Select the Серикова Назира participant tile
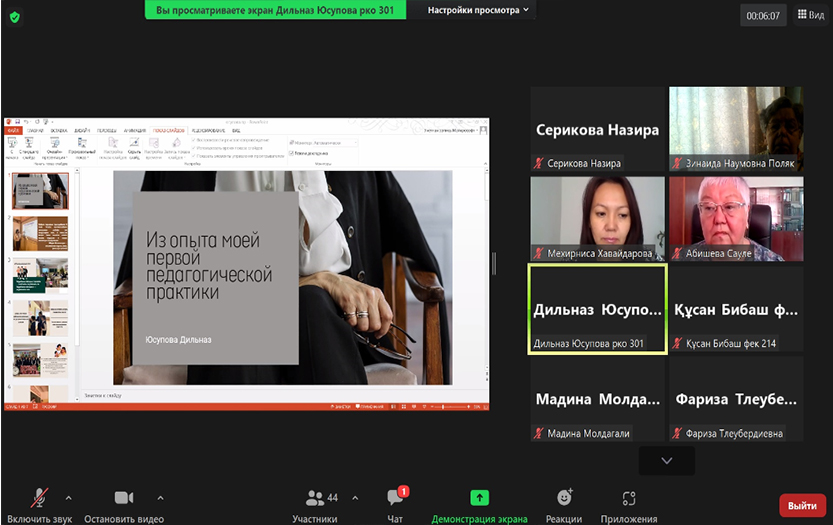 pos(597,128)
